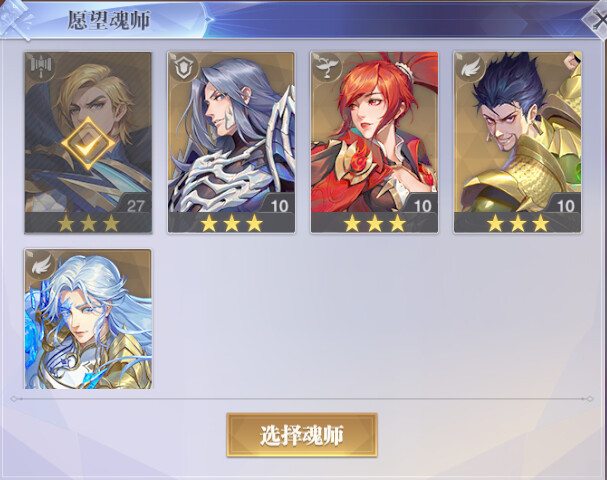
Task: Click the 选择魂师 button
Action: 302,435
